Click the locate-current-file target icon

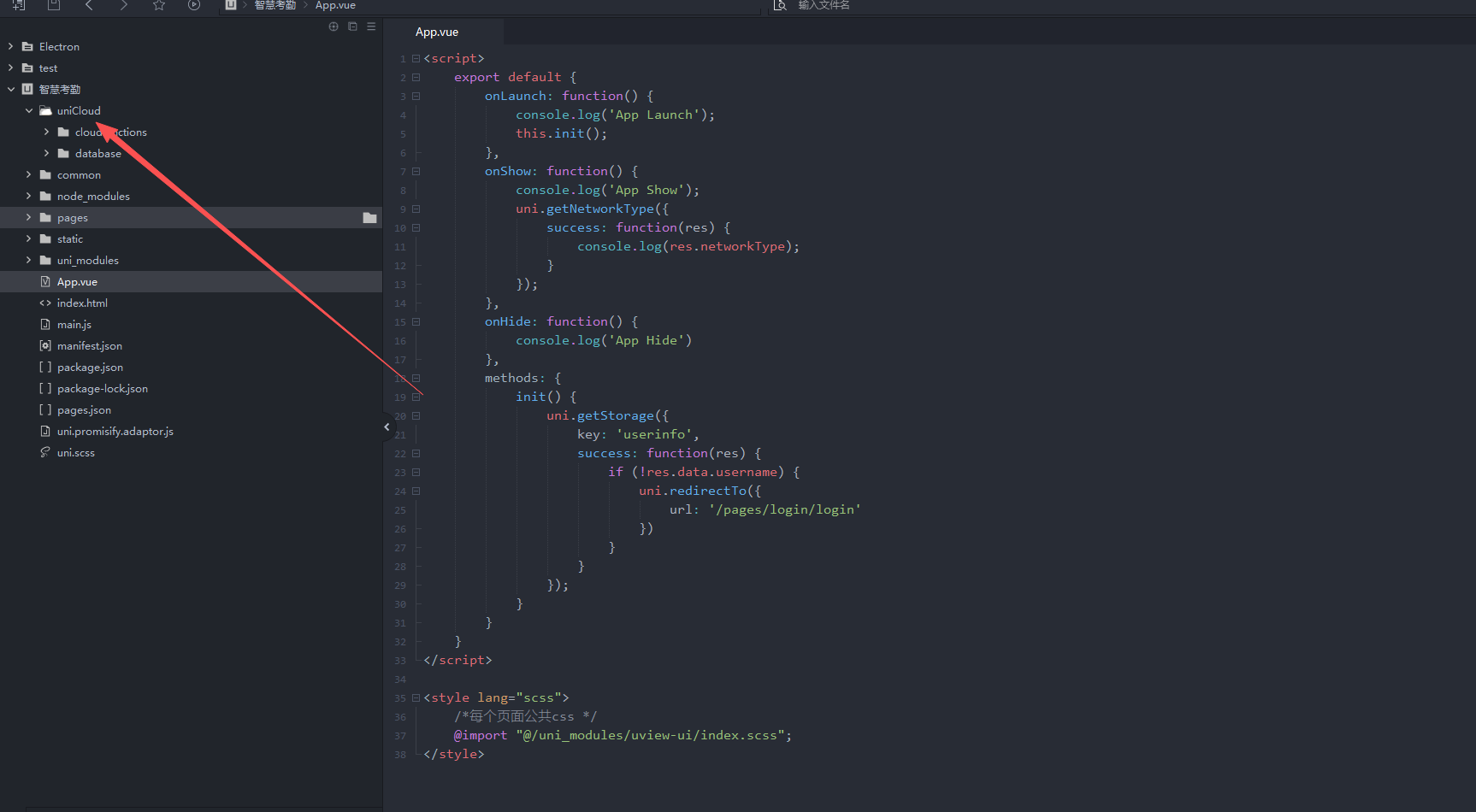pyautogui.click(x=334, y=26)
